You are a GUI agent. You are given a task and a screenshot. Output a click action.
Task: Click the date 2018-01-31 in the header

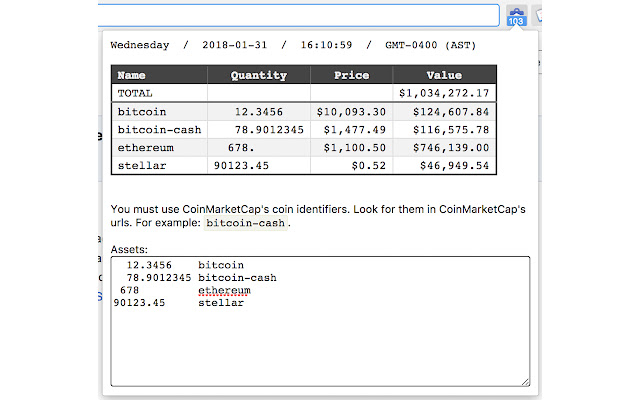[x=235, y=45]
